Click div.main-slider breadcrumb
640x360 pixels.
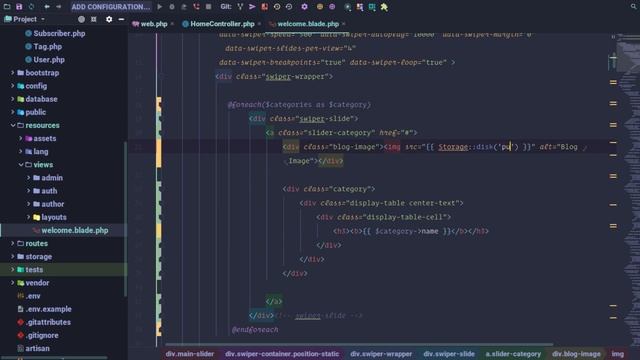189,354
